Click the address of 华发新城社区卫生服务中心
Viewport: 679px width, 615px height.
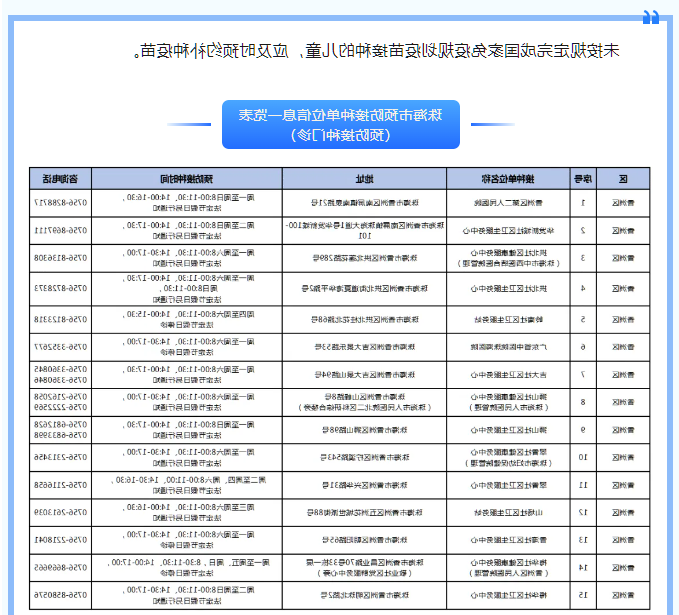tap(364, 230)
